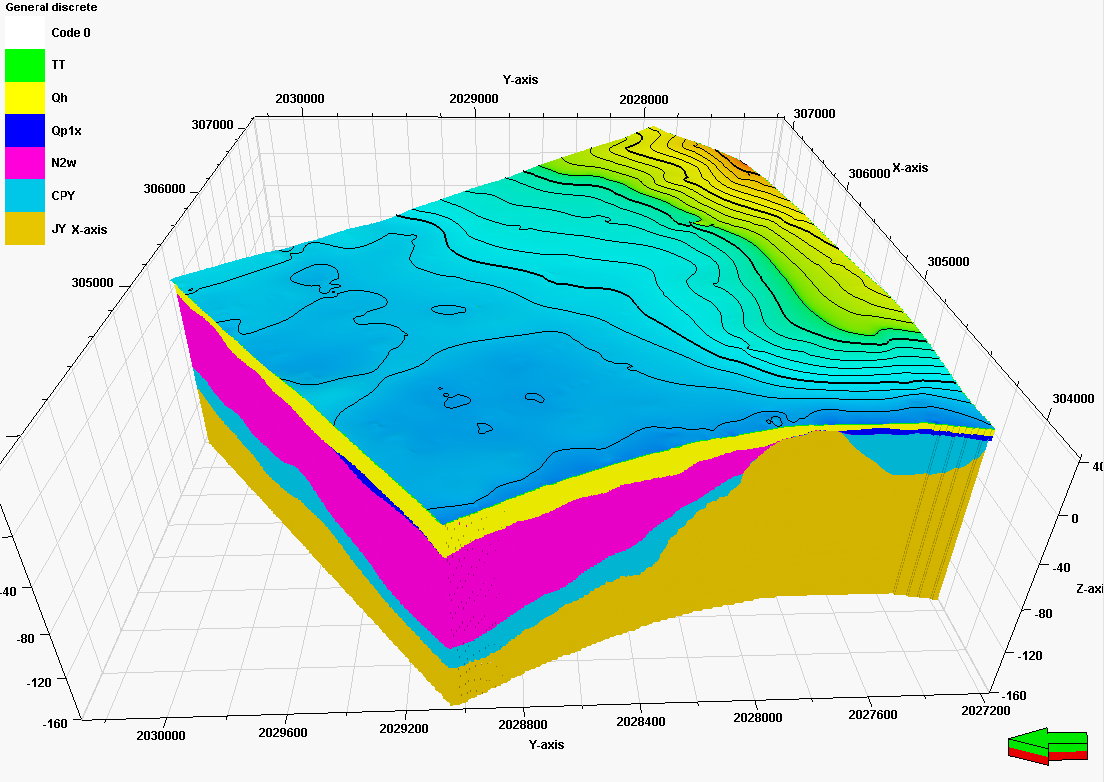
Task: Click the Y-axis title above the model
Action: pos(520,79)
